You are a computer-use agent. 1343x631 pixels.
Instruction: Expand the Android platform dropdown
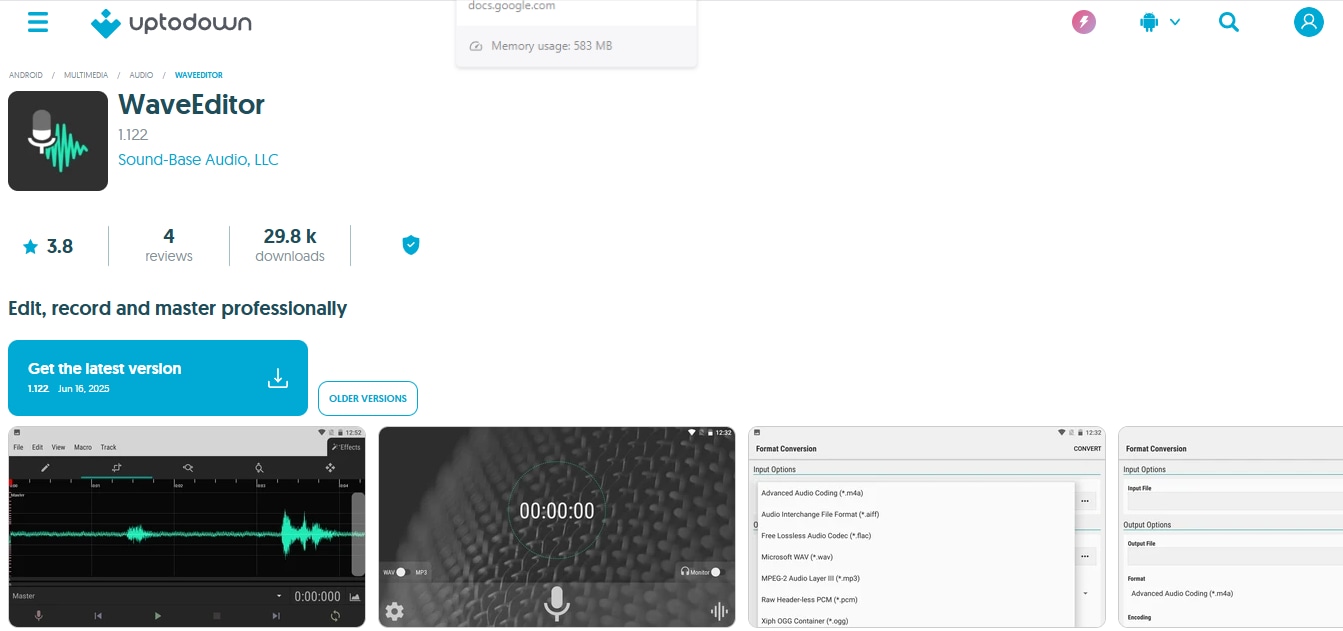click(x=1160, y=22)
